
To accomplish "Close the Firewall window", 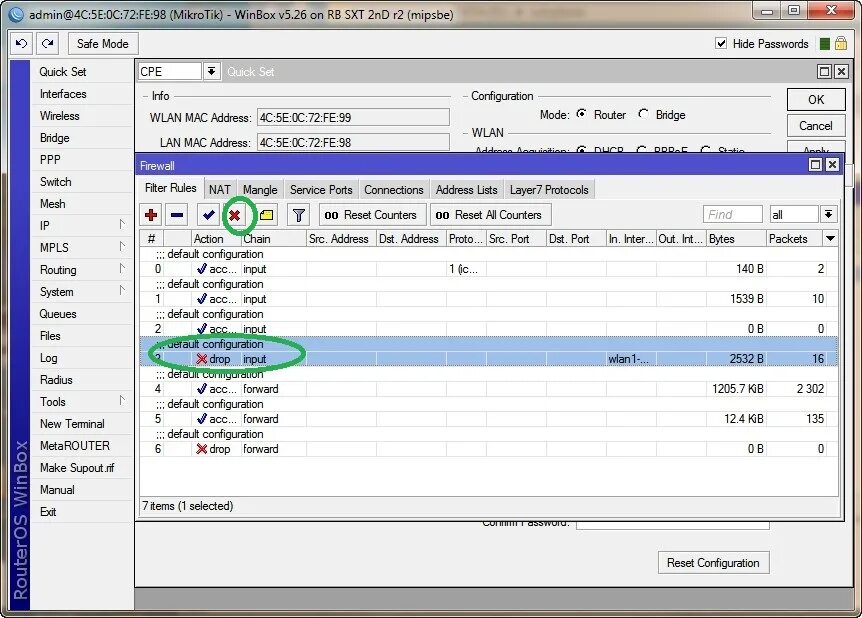I will pos(832,165).
